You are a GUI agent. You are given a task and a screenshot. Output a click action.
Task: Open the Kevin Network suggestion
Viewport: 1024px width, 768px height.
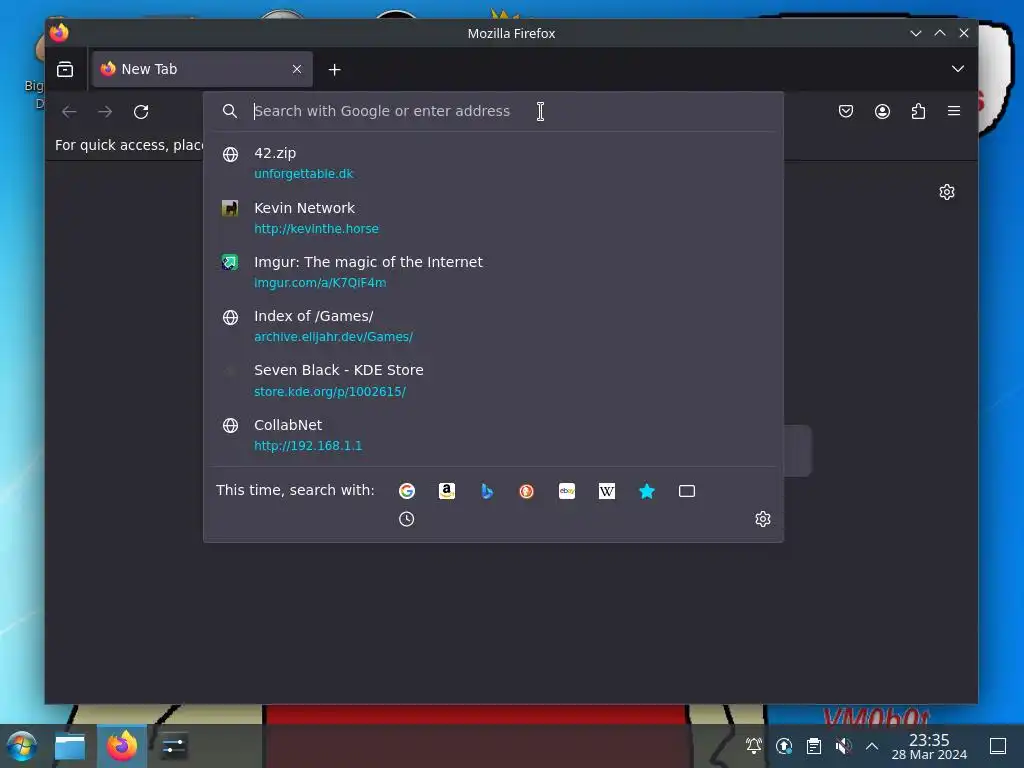pos(493,217)
